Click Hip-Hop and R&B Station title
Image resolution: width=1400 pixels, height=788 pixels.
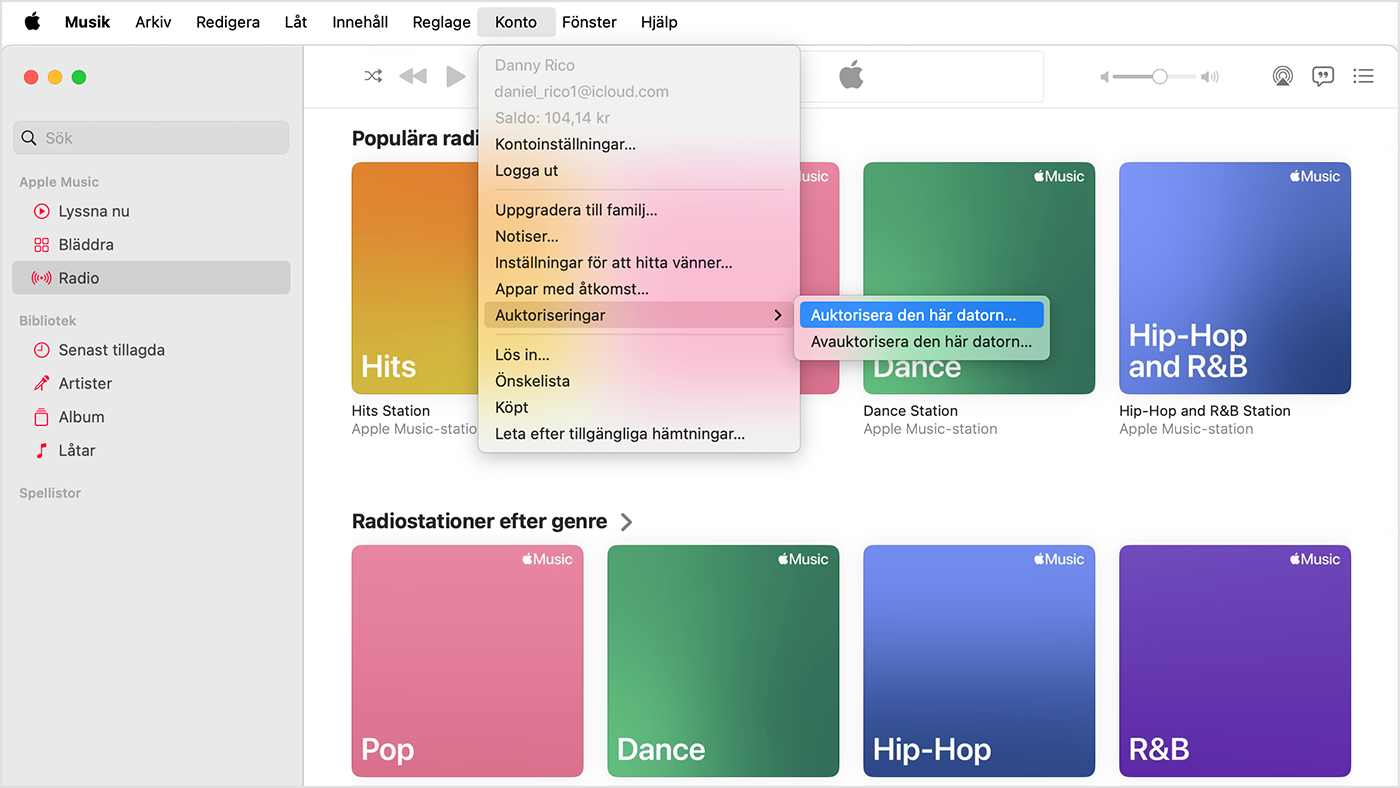point(1205,411)
